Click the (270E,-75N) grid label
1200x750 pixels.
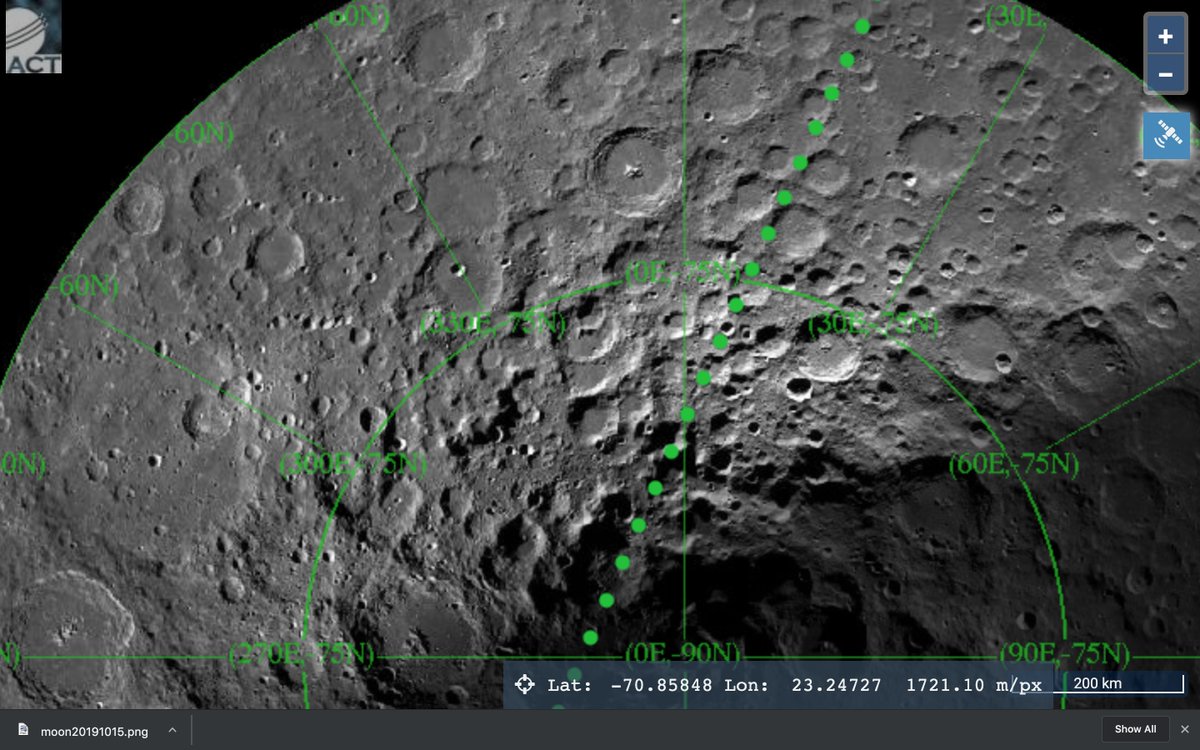301,655
